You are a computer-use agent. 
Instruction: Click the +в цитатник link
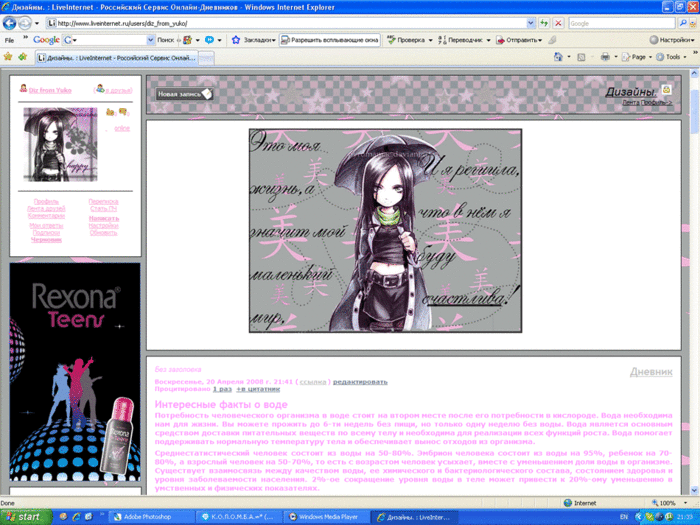(258, 389)
